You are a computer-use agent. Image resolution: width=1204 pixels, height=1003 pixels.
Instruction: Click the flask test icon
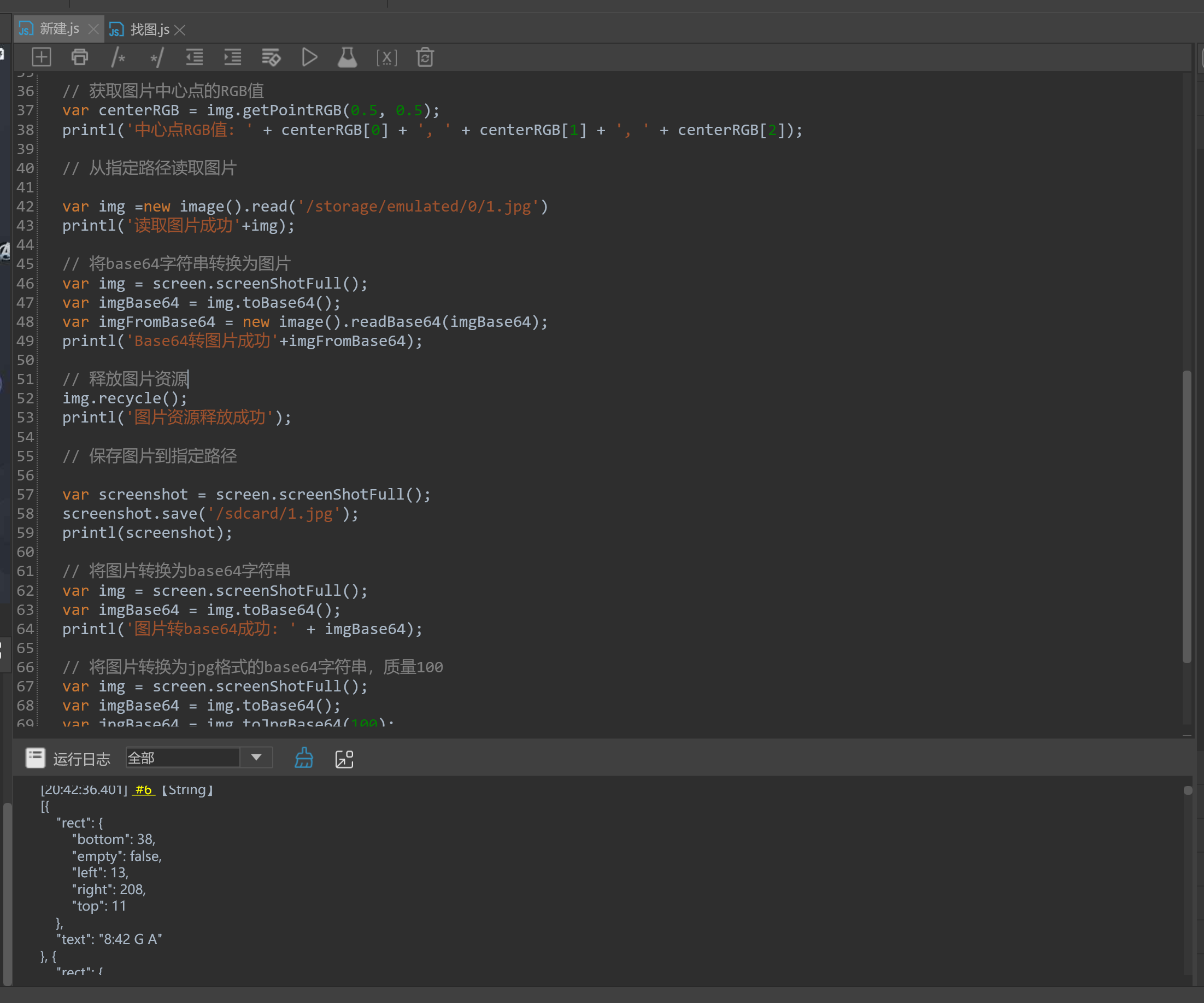click(348, 57)
